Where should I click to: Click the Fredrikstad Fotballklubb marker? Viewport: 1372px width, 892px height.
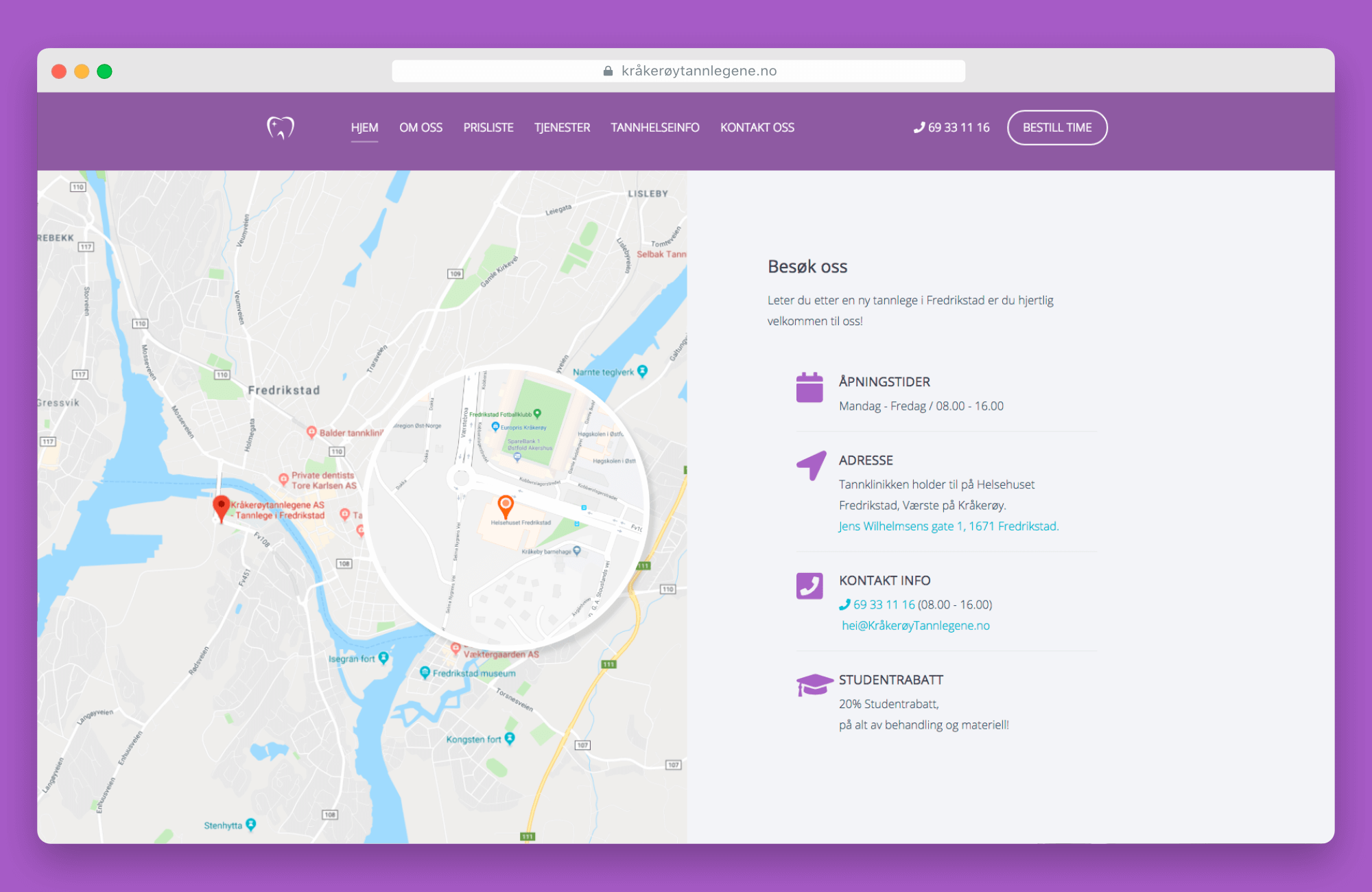537,413
